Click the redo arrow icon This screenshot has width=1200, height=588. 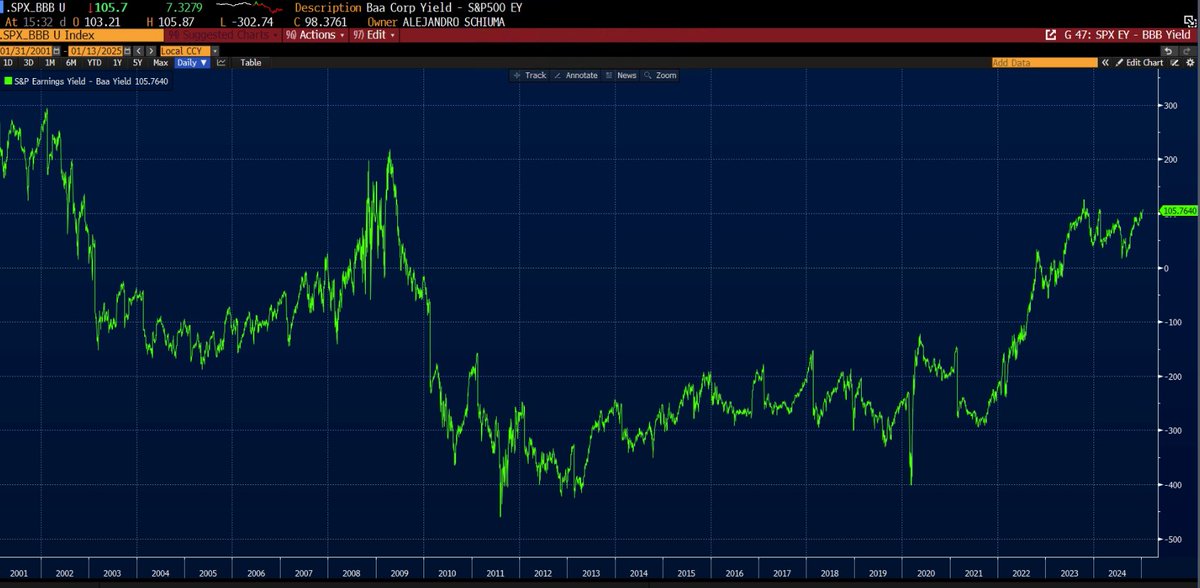pos(1187,51)
